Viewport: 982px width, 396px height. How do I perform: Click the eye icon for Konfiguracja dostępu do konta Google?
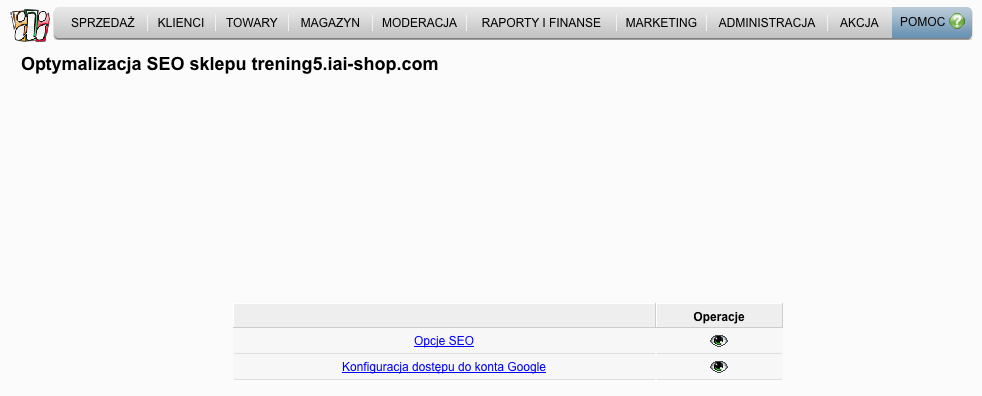[x=719, y=367]
